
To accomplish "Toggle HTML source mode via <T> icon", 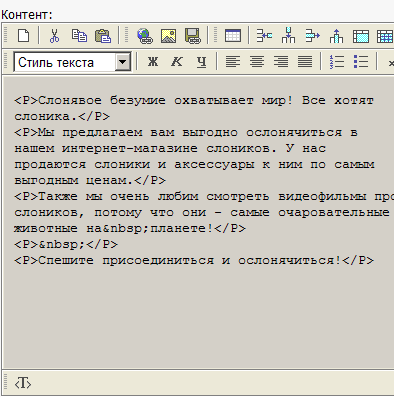I will click(x=23, y=383).
